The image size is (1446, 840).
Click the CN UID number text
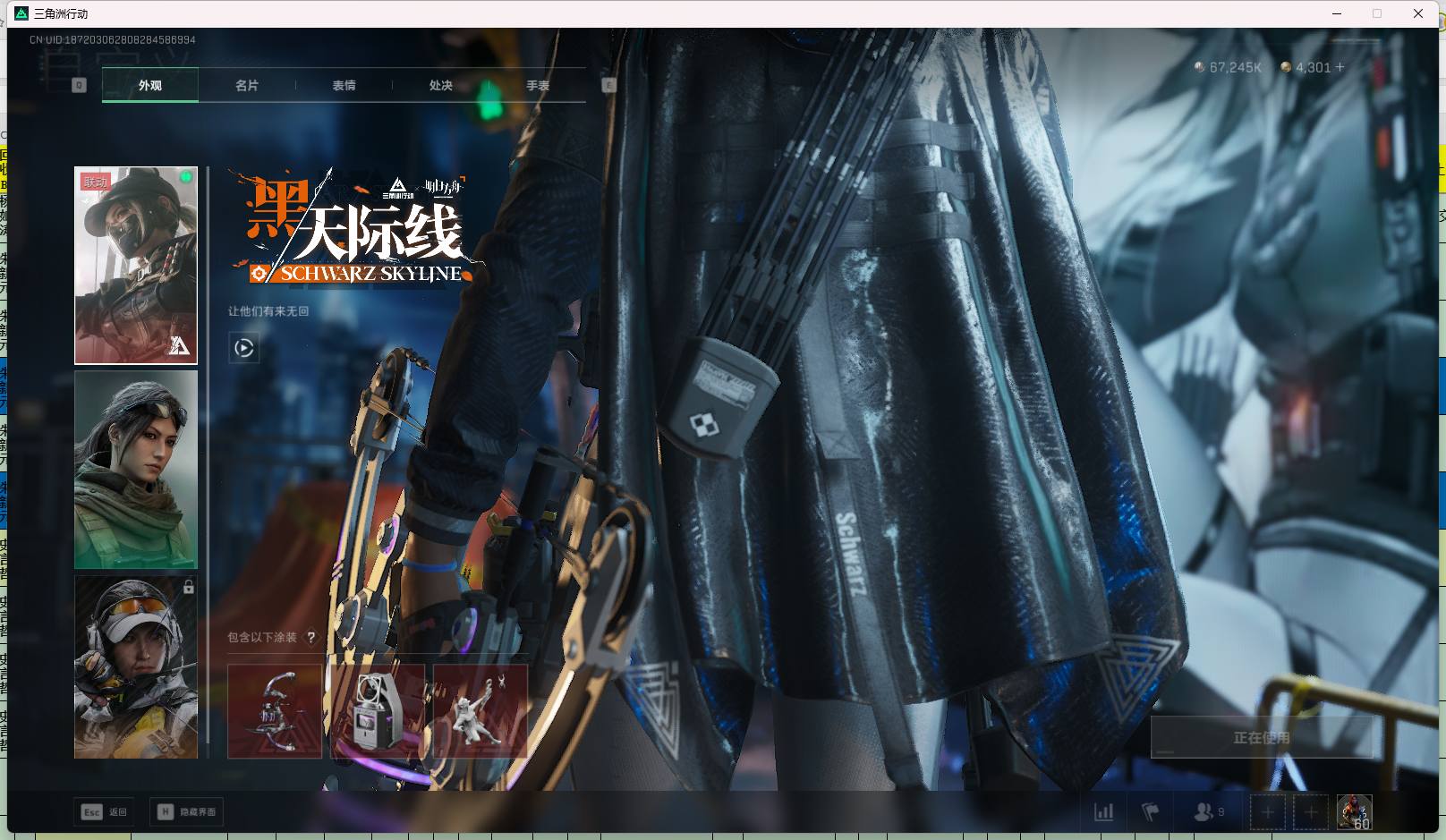click(113, 39)
